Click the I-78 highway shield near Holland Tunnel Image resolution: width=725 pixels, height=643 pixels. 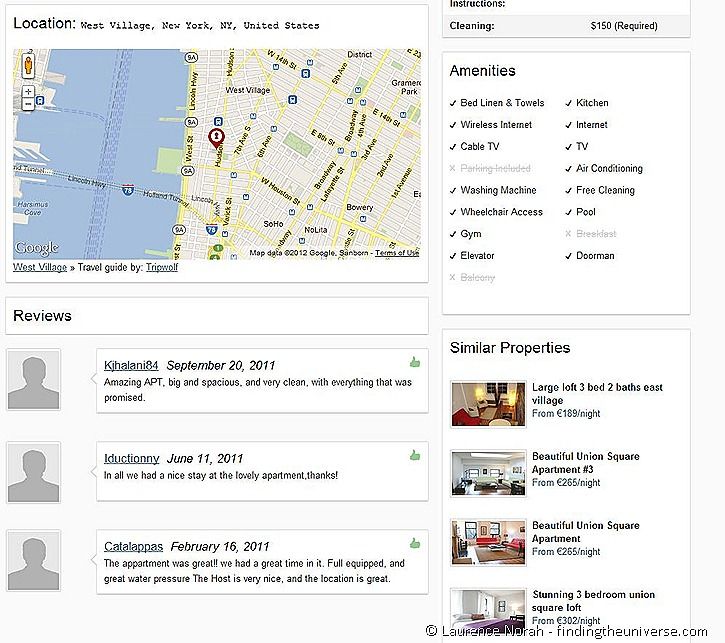(128, 190)
